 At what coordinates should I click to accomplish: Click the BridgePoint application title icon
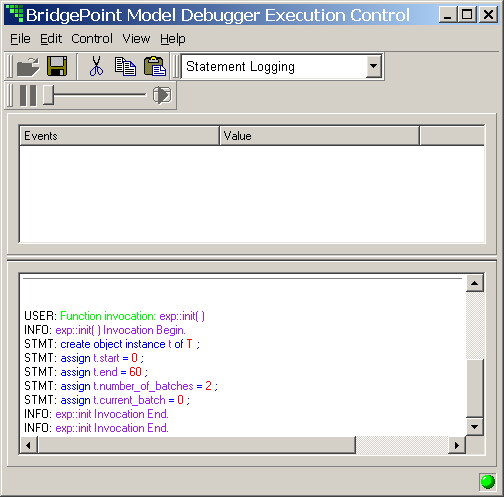15,14
